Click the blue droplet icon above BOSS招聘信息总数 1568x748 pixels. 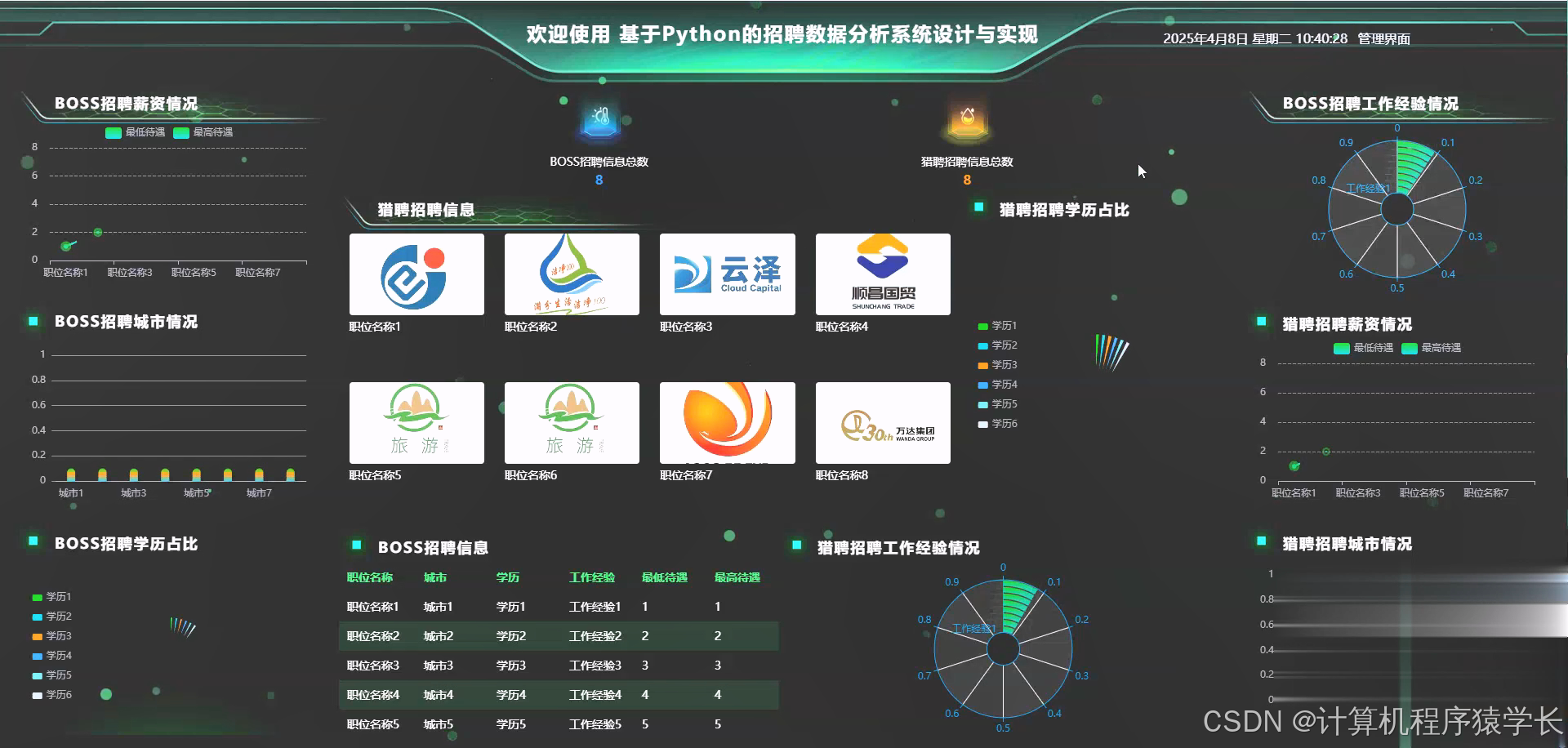point(599,120)
